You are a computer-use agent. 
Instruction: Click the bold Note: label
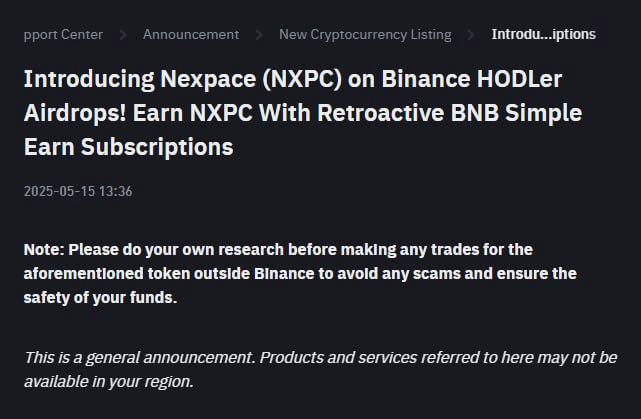tap(44, 250)
